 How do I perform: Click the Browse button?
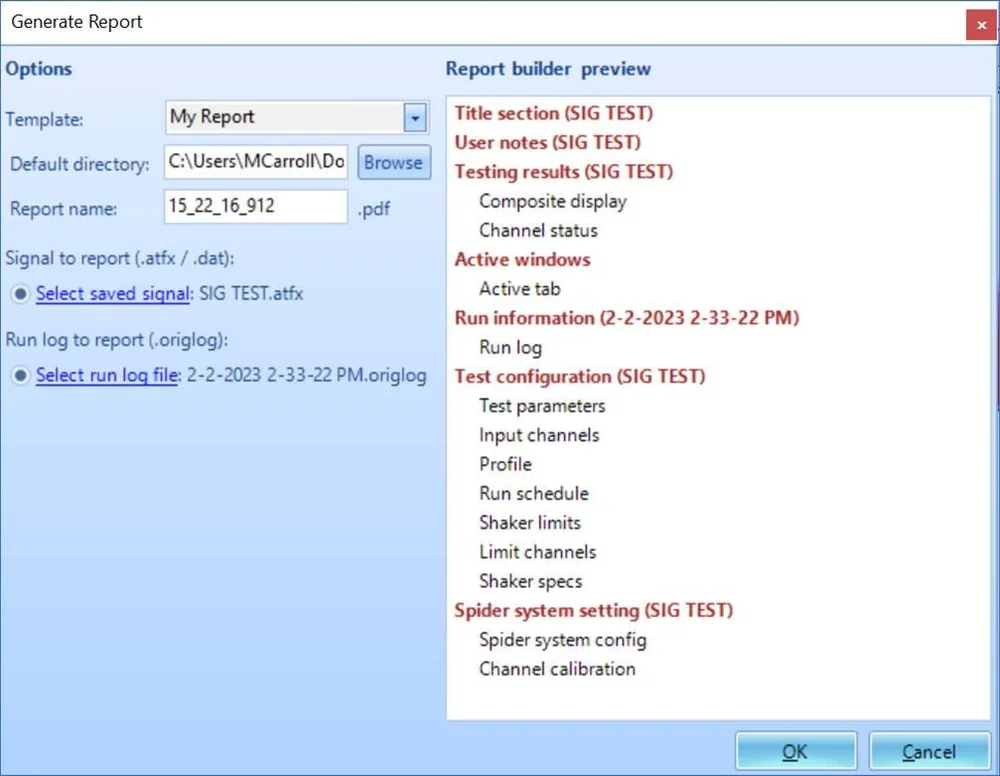394,163
